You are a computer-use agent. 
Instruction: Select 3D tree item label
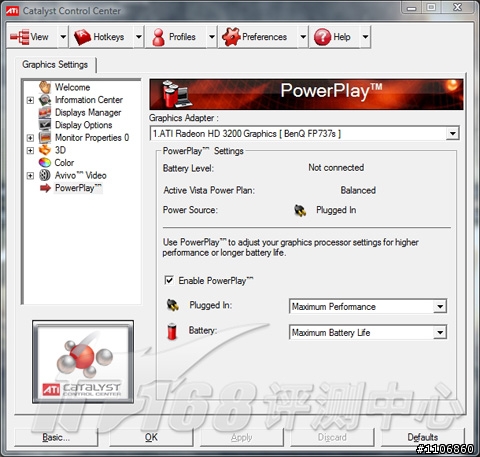[60, 150]
